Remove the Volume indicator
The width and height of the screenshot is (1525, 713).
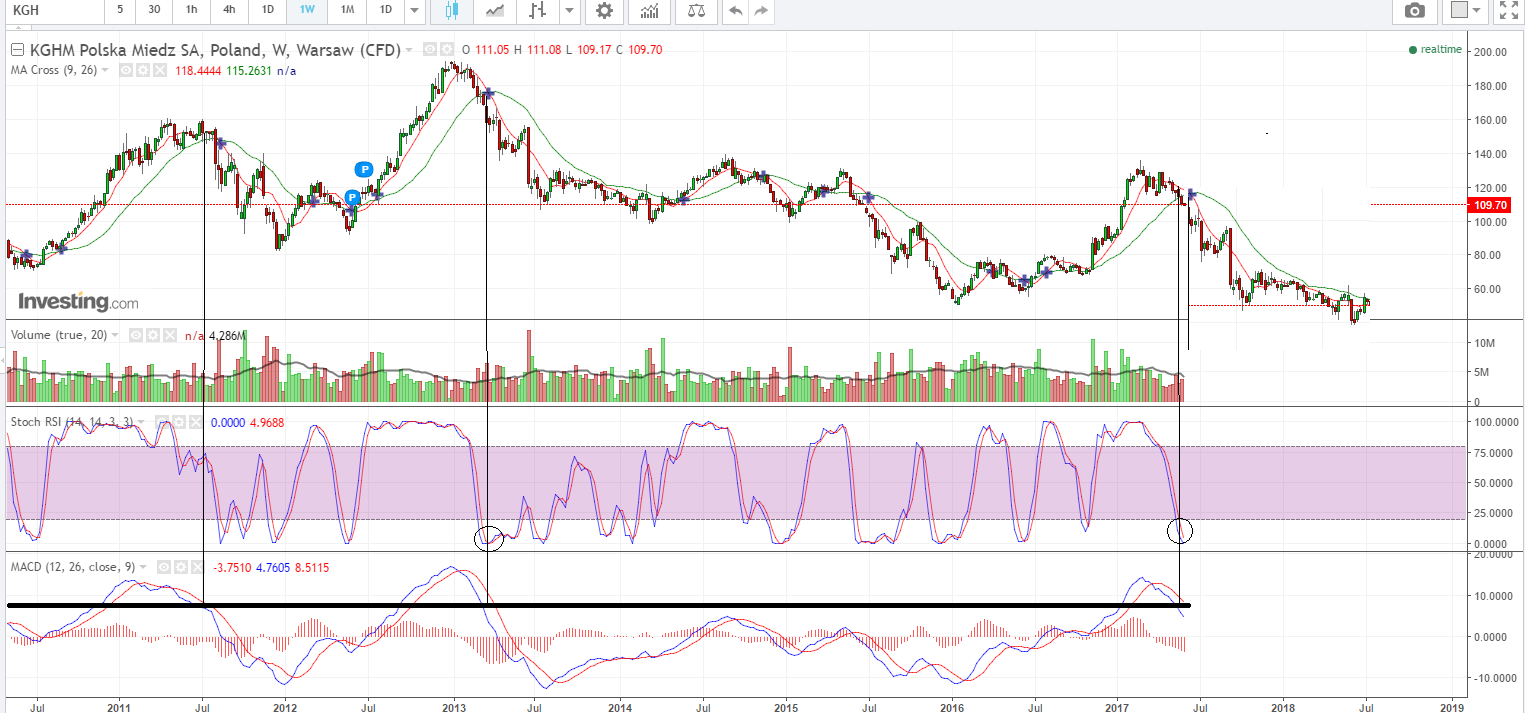168,335
